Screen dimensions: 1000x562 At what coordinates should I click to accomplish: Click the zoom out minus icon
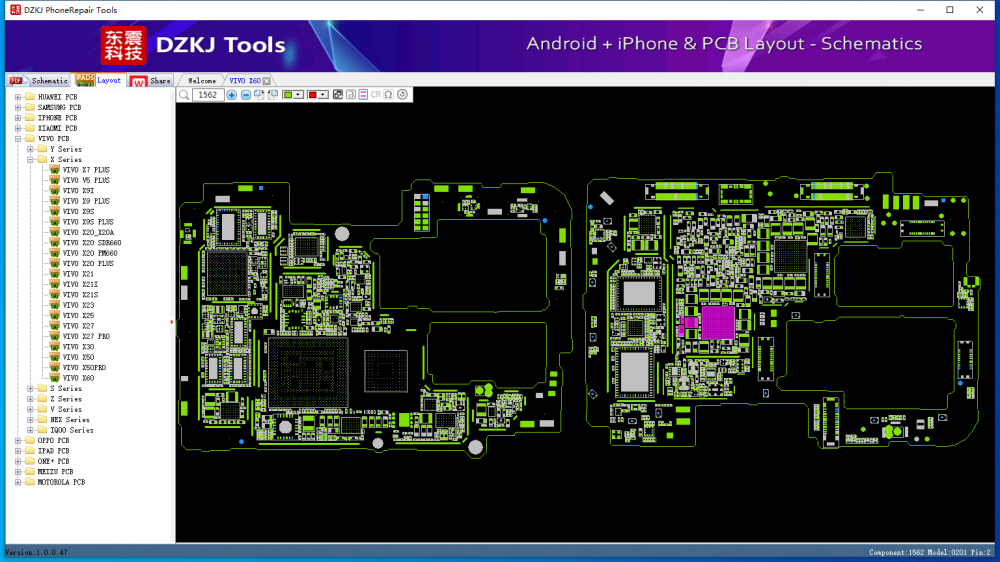click(x=246, y=95)
